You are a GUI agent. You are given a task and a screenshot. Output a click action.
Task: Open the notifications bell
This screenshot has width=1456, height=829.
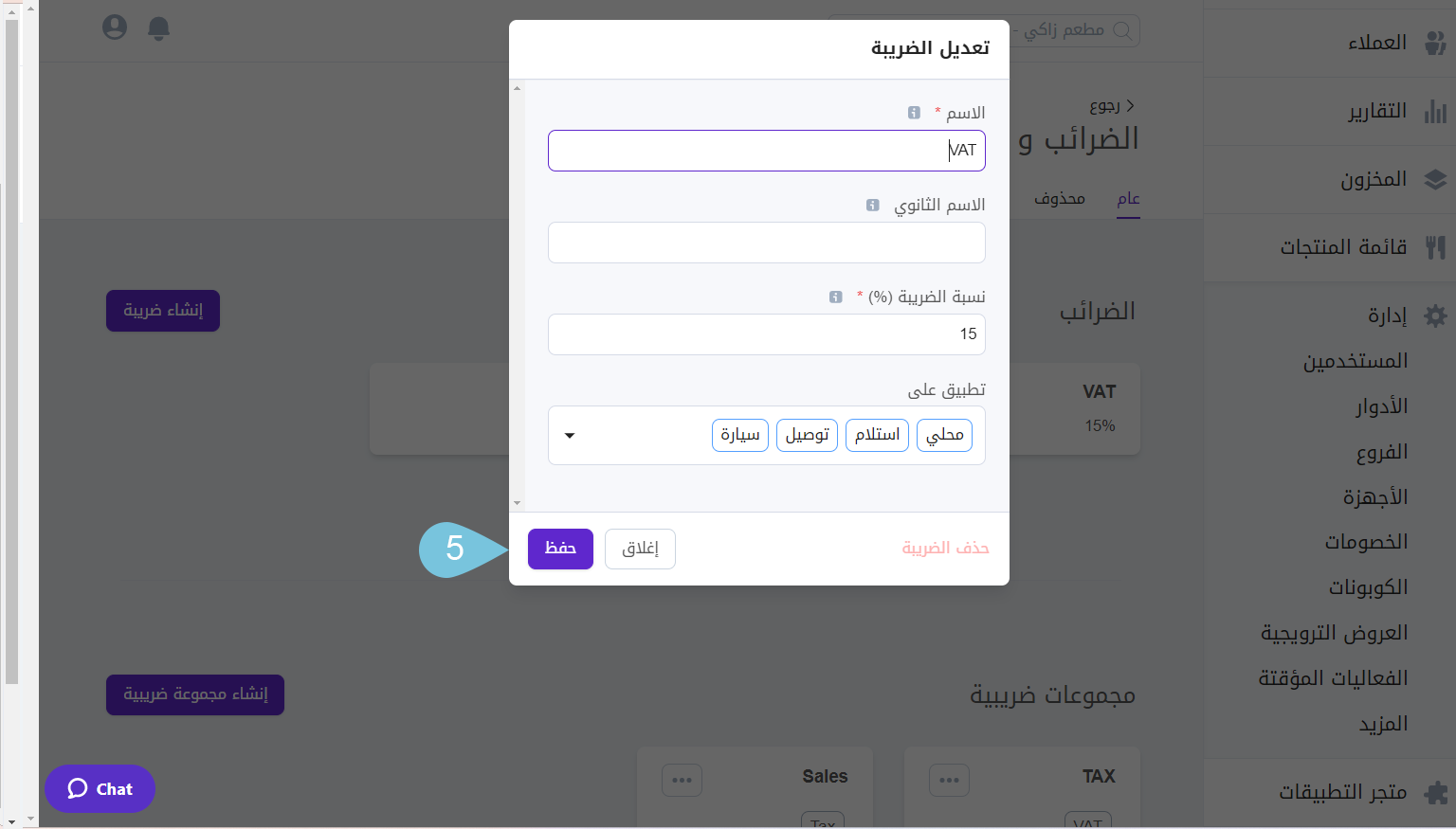tap(159, 28)
